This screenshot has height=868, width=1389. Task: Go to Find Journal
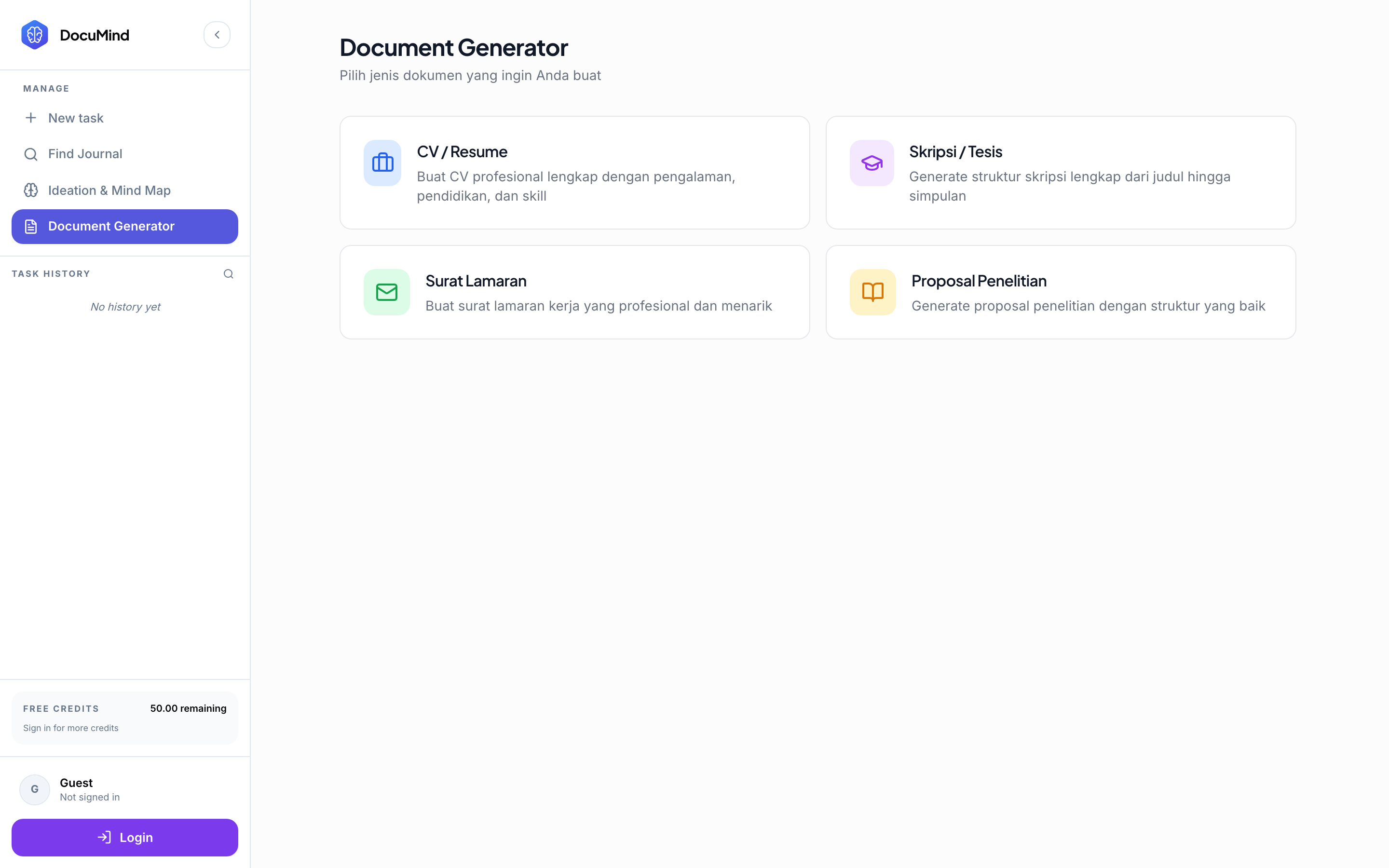(124, 154)
